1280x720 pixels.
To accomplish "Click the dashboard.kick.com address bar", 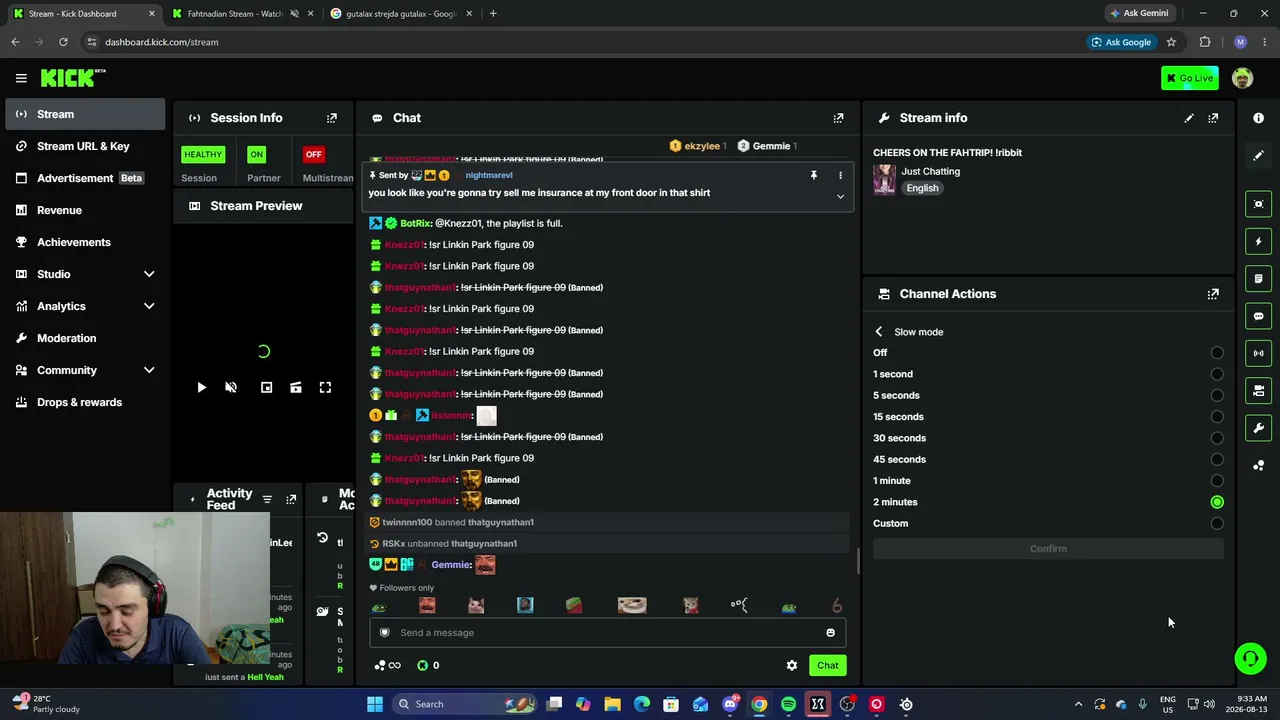I will (580, 42).
